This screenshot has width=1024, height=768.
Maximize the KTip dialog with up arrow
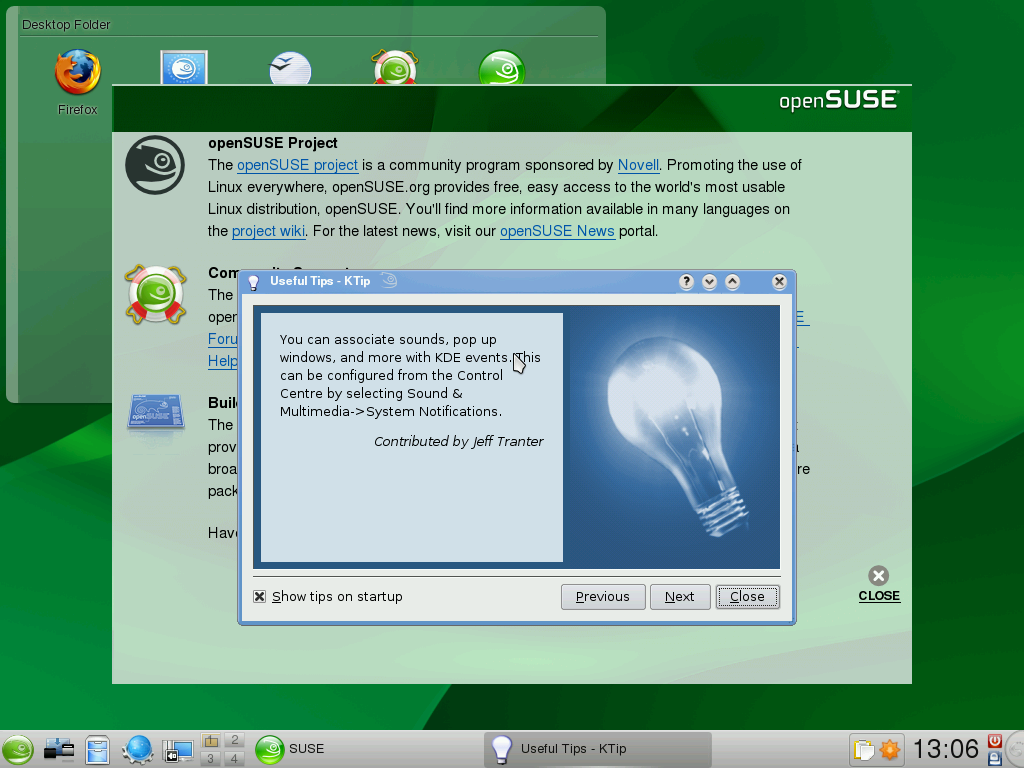(x=733, y=281)
